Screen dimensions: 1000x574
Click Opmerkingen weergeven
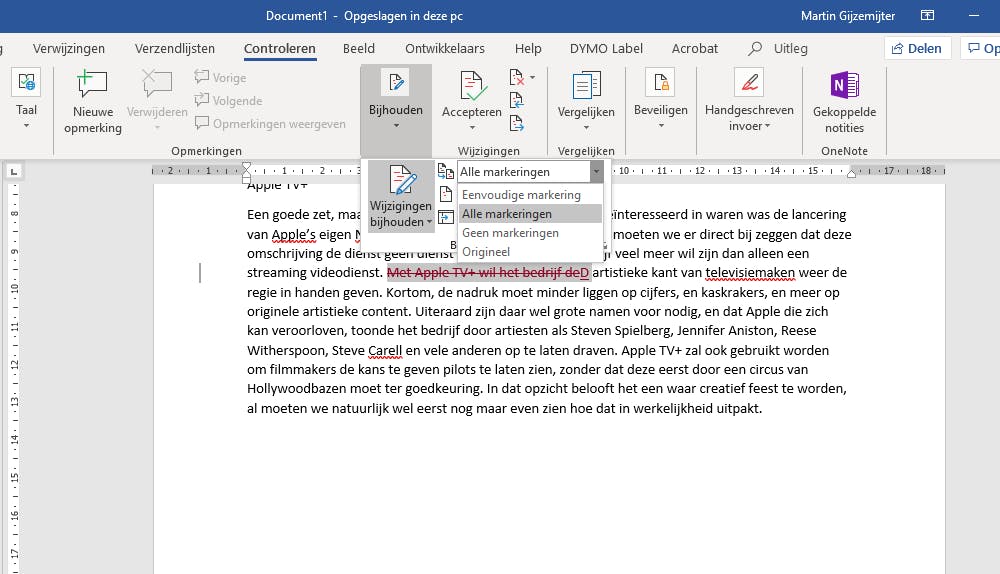click(270, 123)
